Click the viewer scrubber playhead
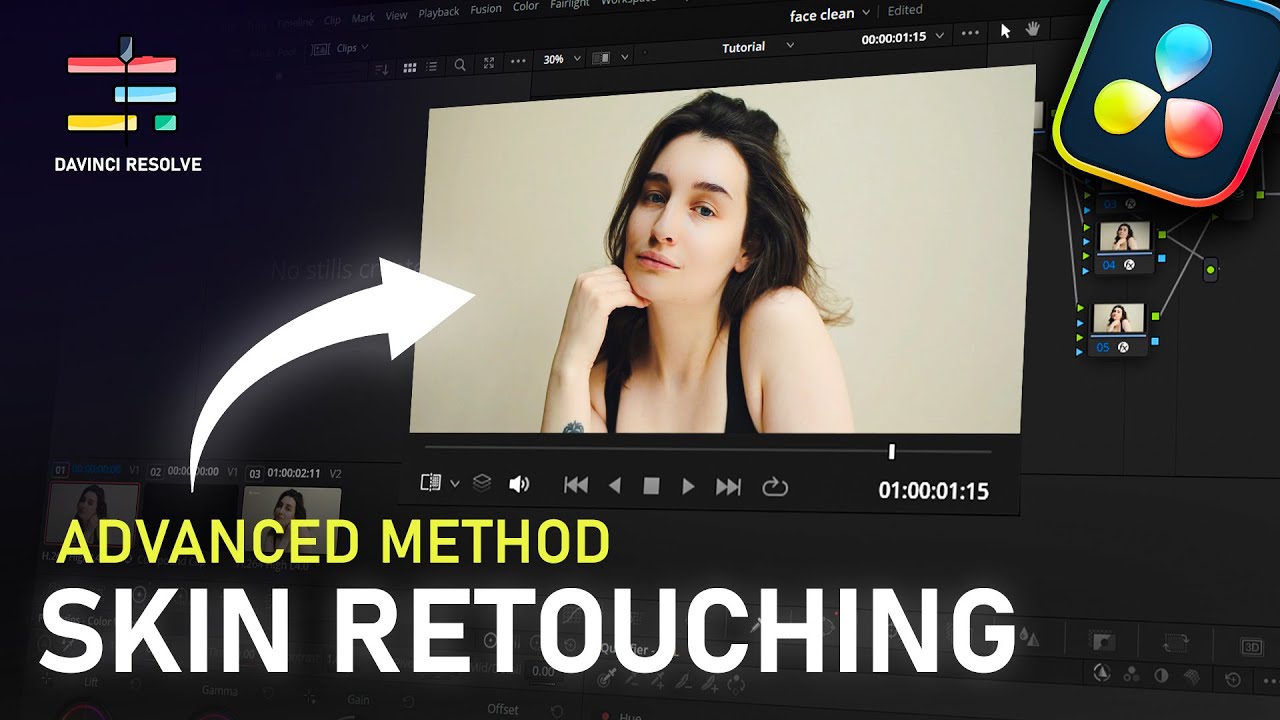Screen dimensions: 1280x720 [891, 452]
